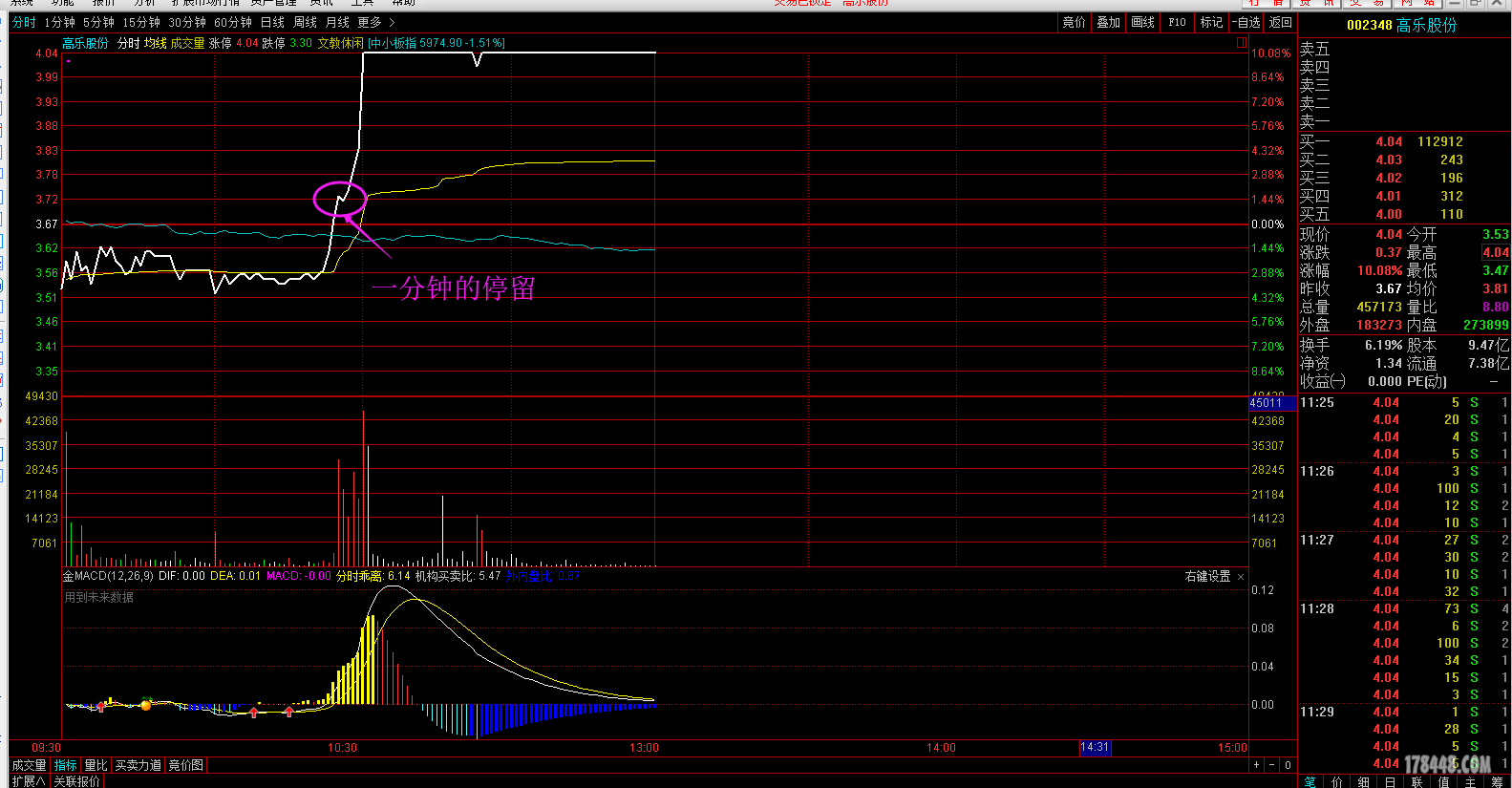This screenshot has height=788, width=1512.
Task: Click stock code 002348 in quote panel
Action: coord(1370,25)
